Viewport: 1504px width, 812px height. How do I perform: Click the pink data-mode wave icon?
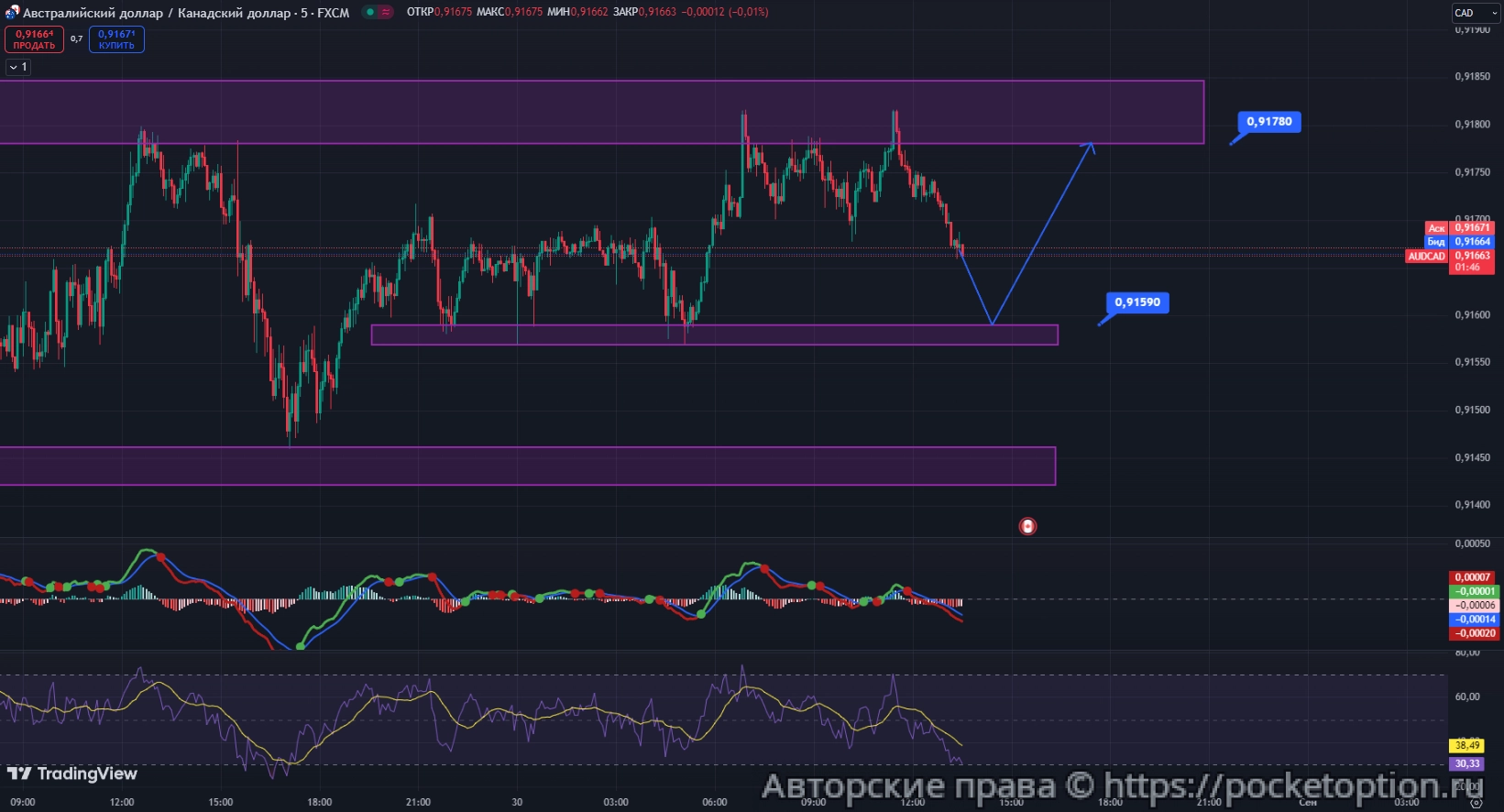386,13
